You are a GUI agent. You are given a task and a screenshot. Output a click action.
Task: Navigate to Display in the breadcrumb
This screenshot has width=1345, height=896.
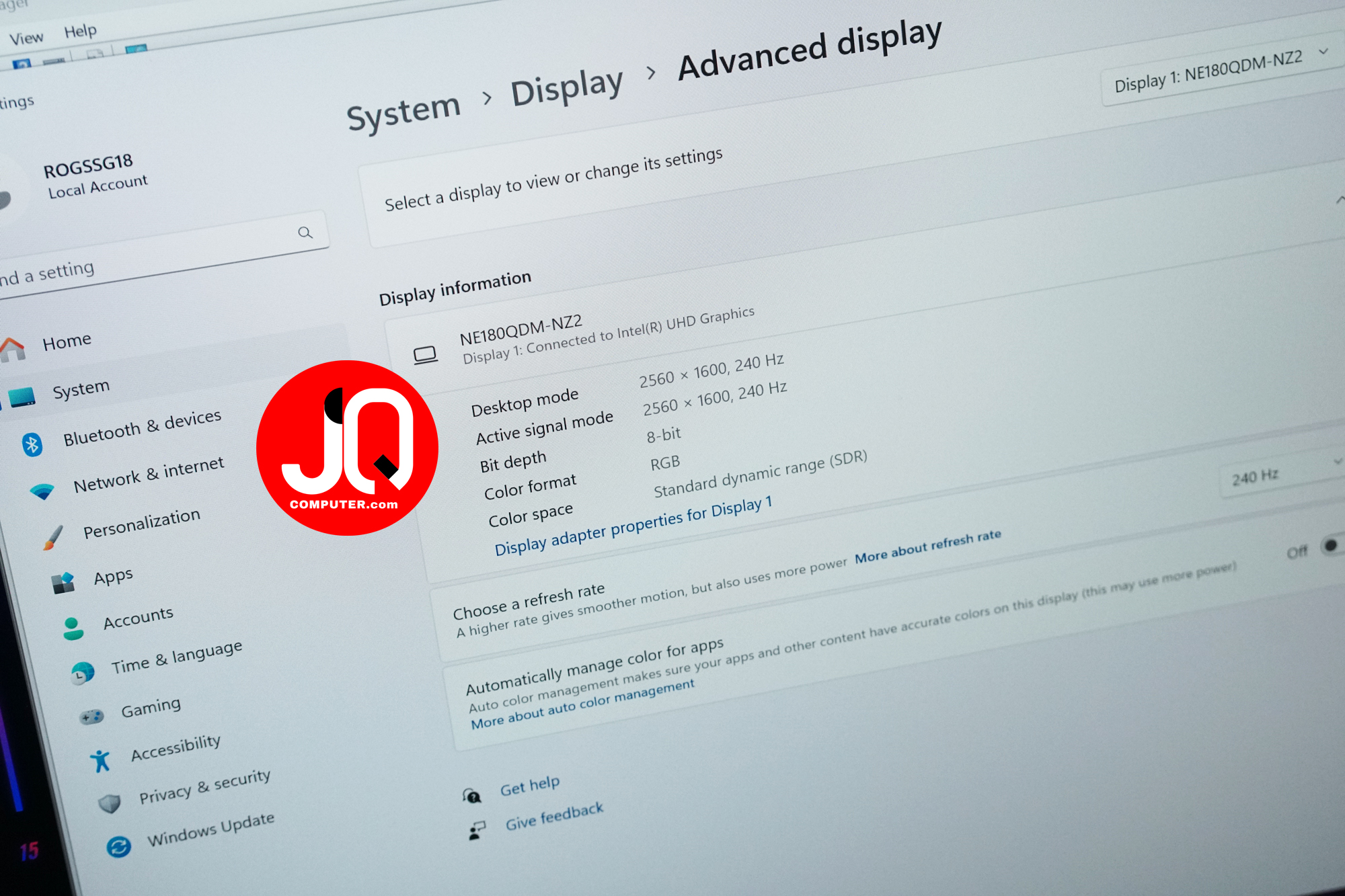tap(567, 87)
